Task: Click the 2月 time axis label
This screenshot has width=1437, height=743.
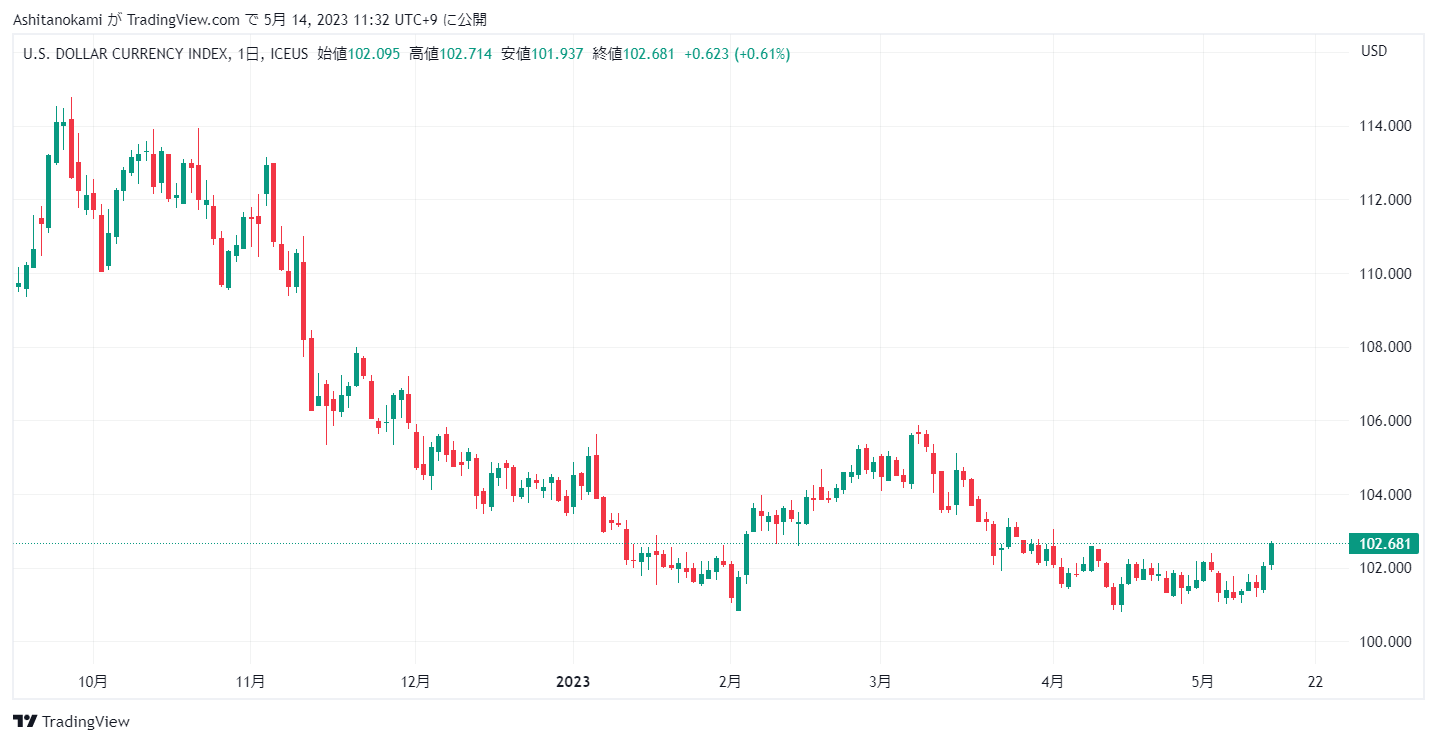Action: pyautogui.click(x=730, y=682)
